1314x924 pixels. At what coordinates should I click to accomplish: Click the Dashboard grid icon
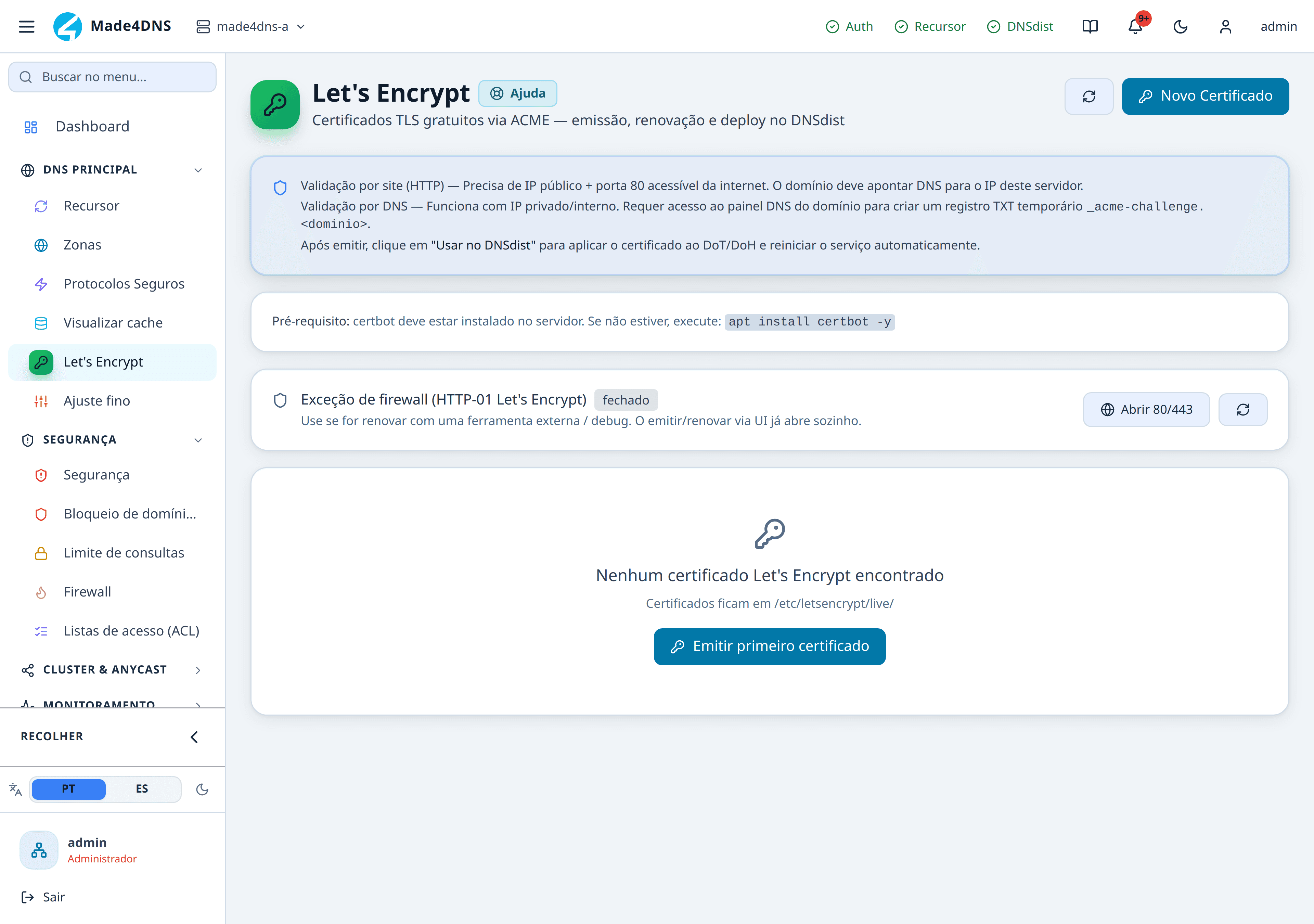[x=31, y=127]
